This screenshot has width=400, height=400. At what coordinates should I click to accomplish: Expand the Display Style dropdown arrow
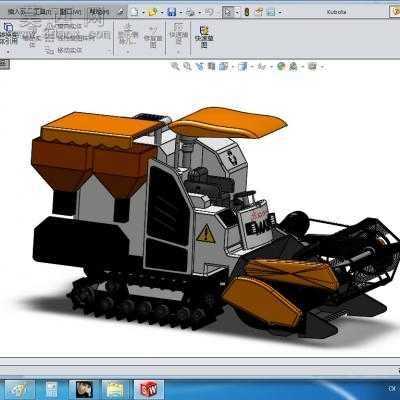[252, 67]
